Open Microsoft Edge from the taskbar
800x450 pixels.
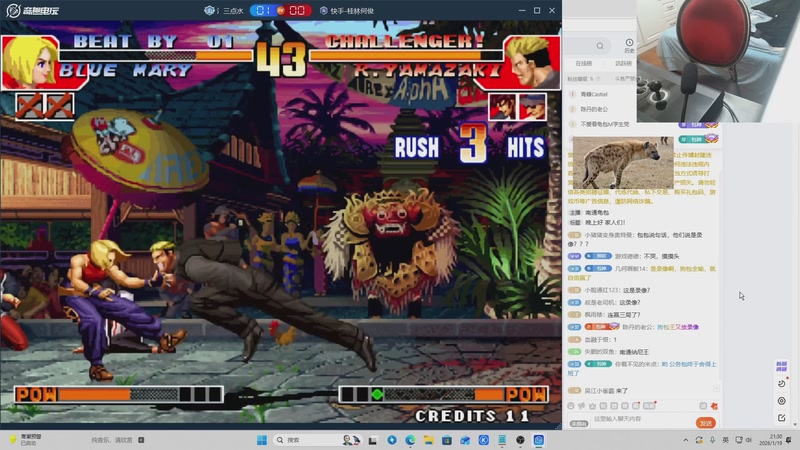(410, 440)
